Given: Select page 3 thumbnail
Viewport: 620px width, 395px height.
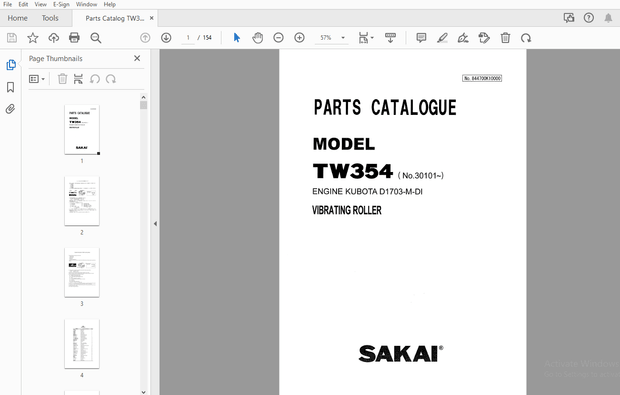Looking at the screenshot, I should [x=82, y=272].
